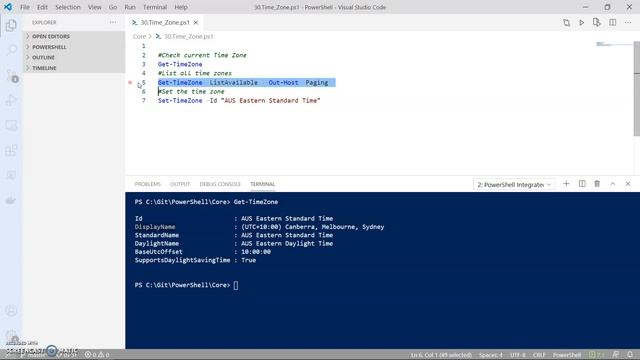Change line endings via CRLF indicator

[x=539, y=355]
